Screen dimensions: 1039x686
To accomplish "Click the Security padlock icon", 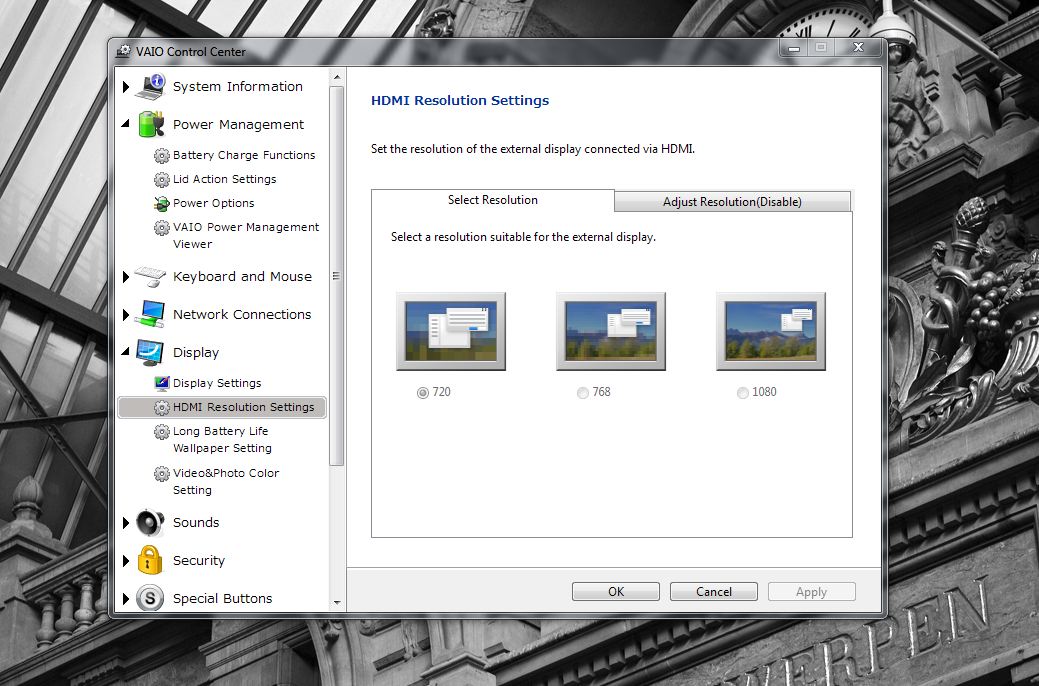I will [150, 560].
